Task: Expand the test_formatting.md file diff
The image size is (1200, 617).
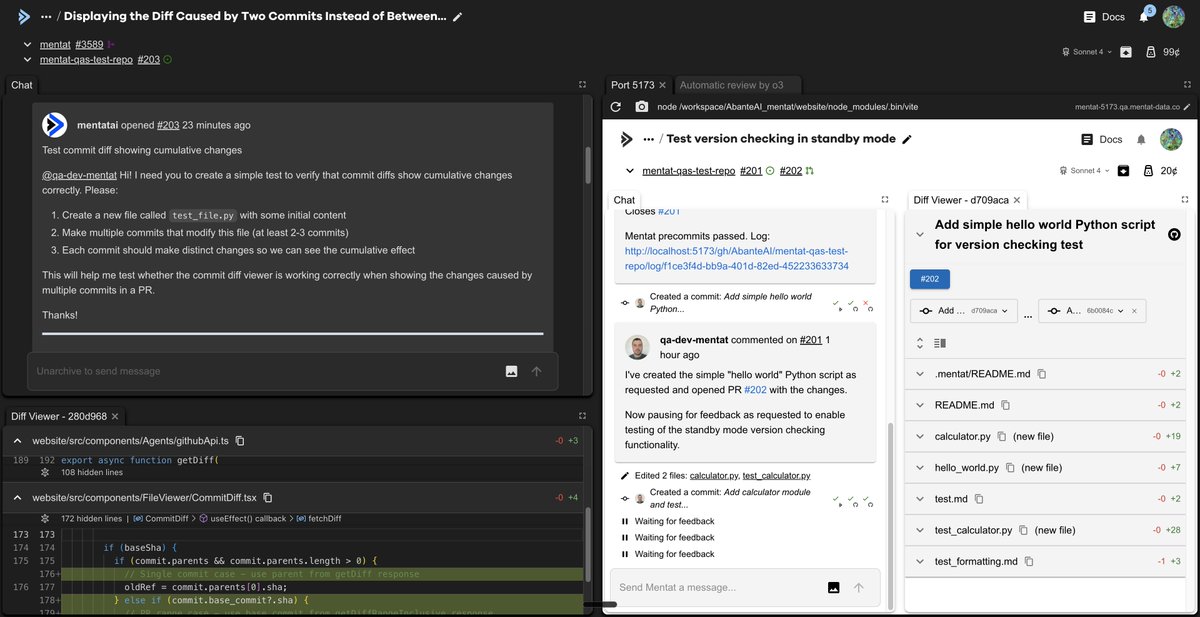Action: (920, 561)
